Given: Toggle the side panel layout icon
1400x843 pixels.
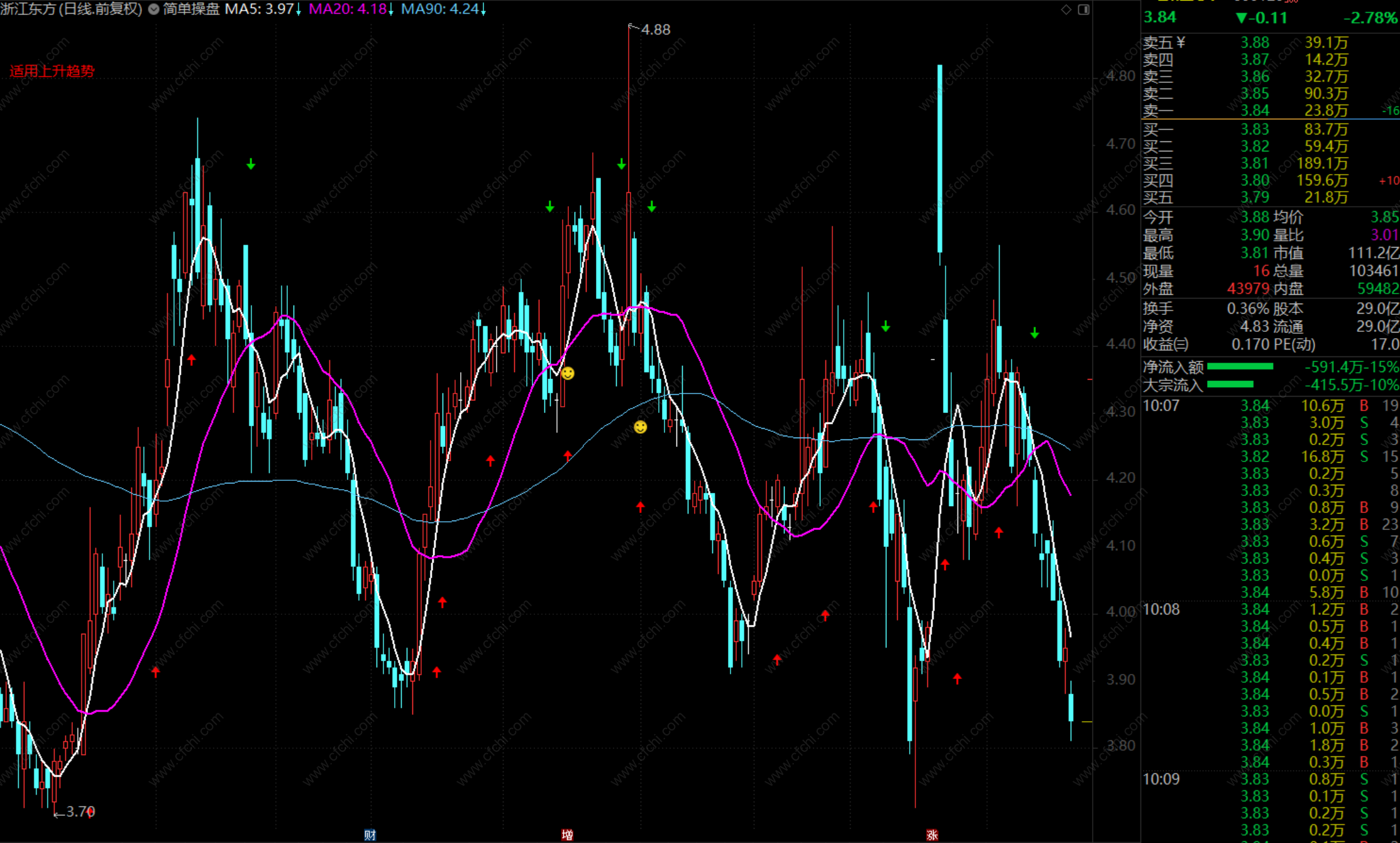Looking at the screenshot, I should coord(1084,9).
